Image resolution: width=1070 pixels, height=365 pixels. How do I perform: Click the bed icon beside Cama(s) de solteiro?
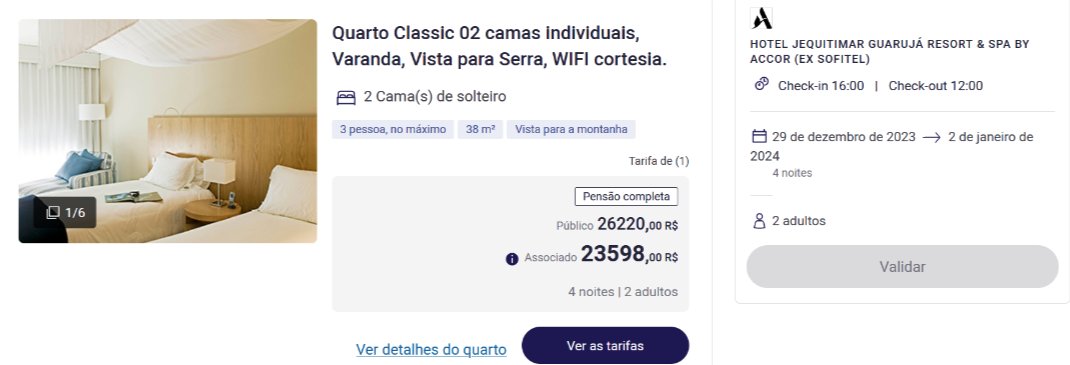pos(346,98)
